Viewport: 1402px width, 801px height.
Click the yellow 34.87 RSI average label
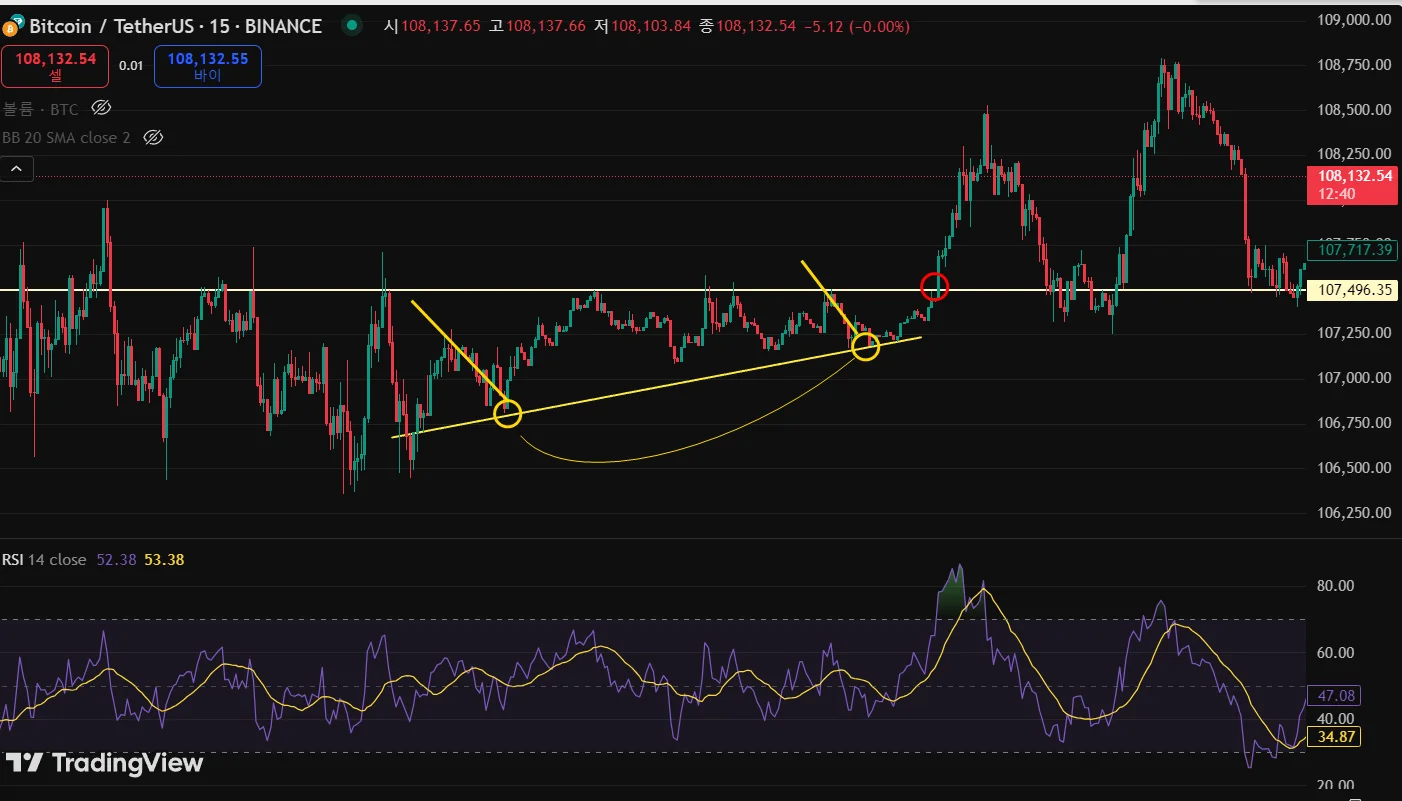pyautogui.click(x=1335, y=737)
